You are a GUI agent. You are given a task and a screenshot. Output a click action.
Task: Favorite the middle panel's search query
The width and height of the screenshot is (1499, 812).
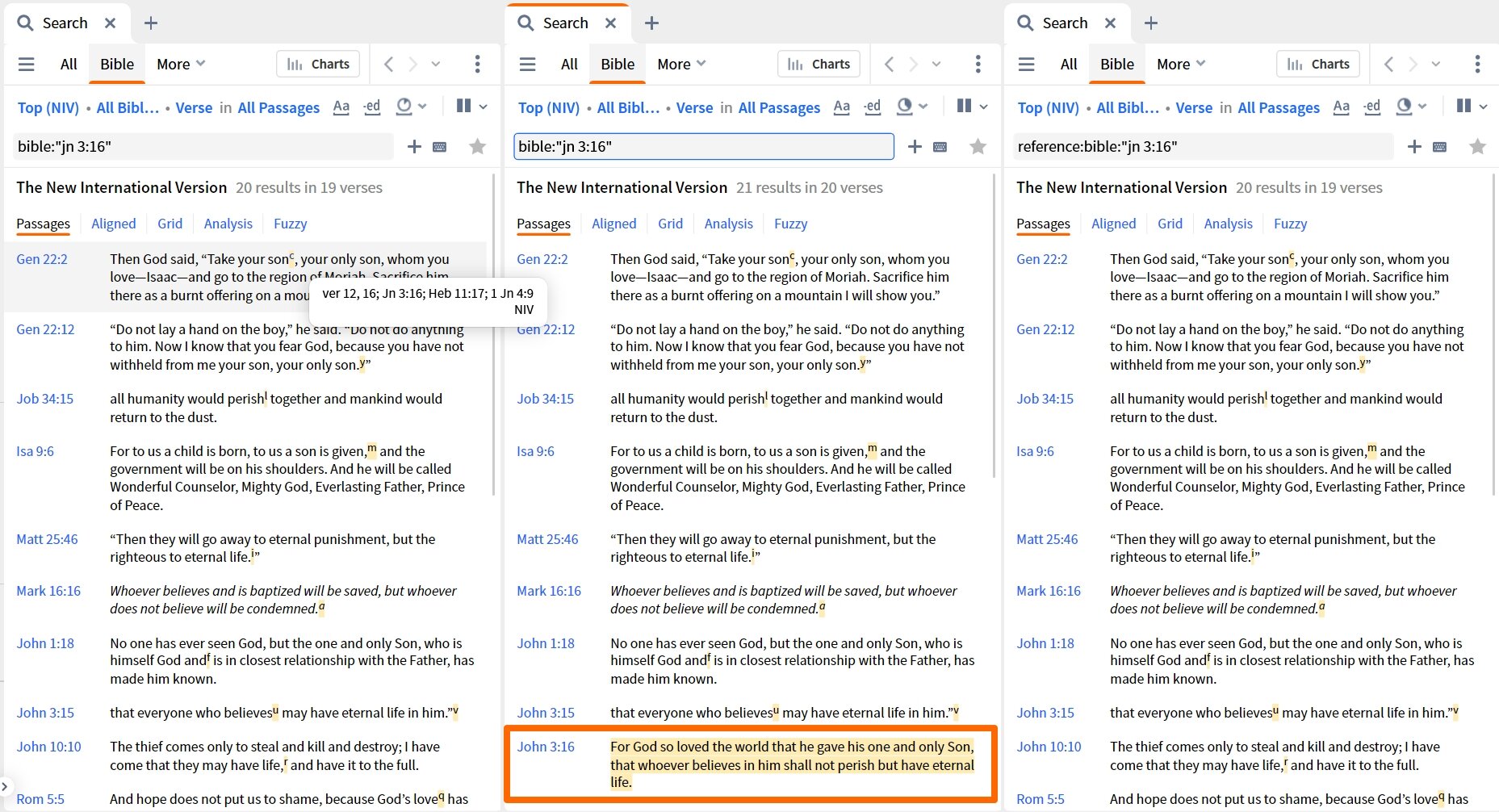[x=978, y=146]
